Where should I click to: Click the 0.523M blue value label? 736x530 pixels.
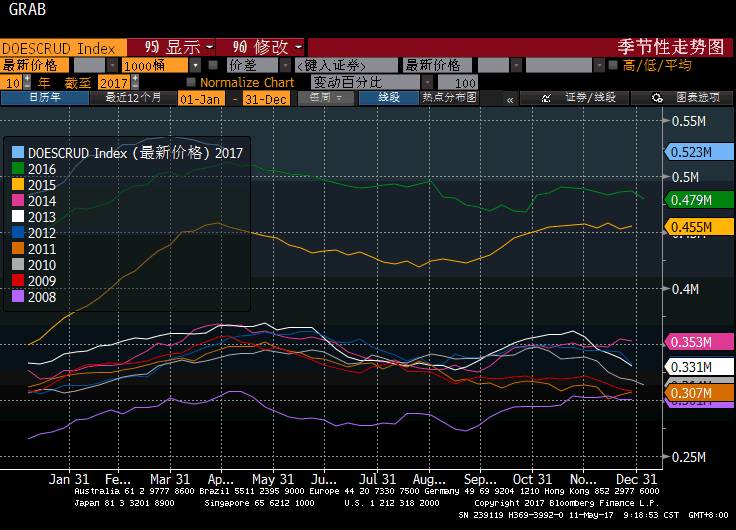coord(688,152)
